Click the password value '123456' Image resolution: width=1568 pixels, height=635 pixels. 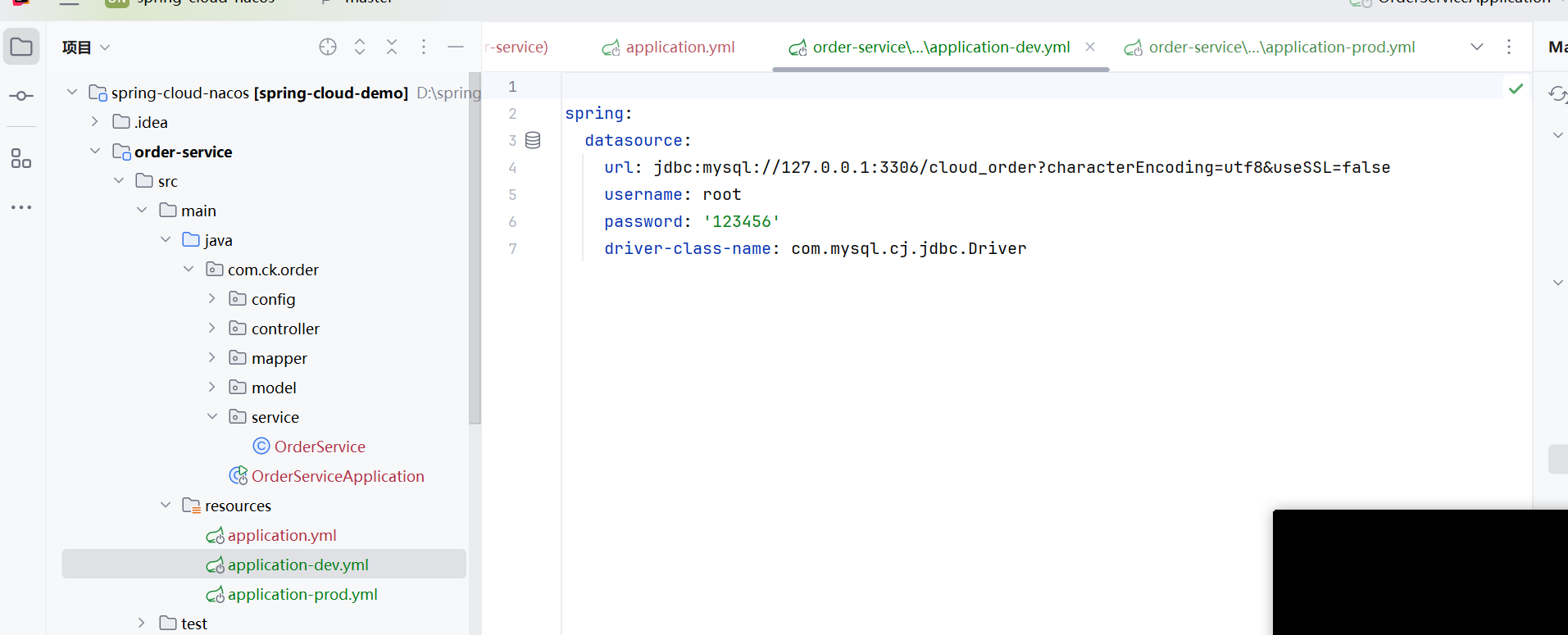tap(742, 221)
